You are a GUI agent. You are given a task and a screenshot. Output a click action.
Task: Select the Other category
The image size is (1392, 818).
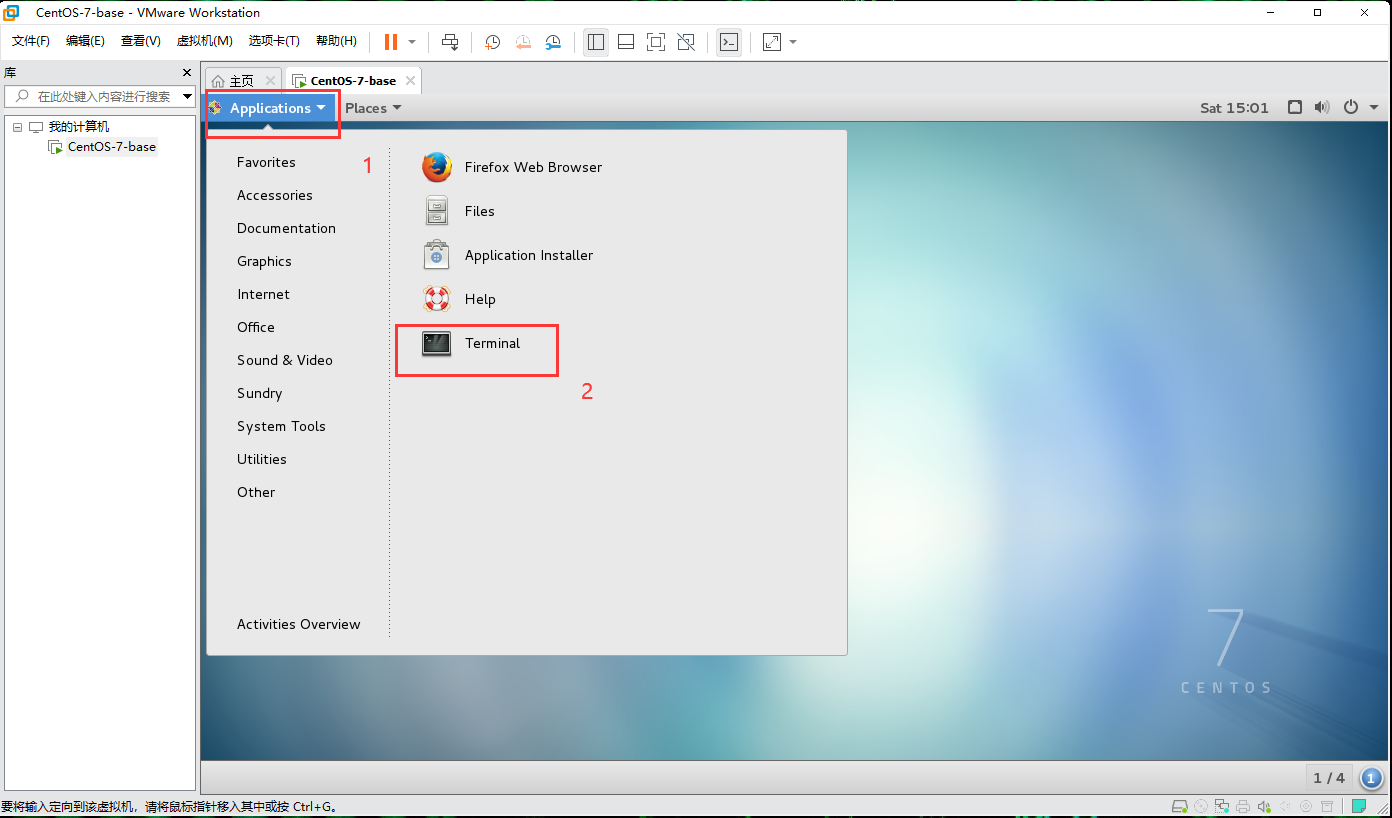point(256,492)
